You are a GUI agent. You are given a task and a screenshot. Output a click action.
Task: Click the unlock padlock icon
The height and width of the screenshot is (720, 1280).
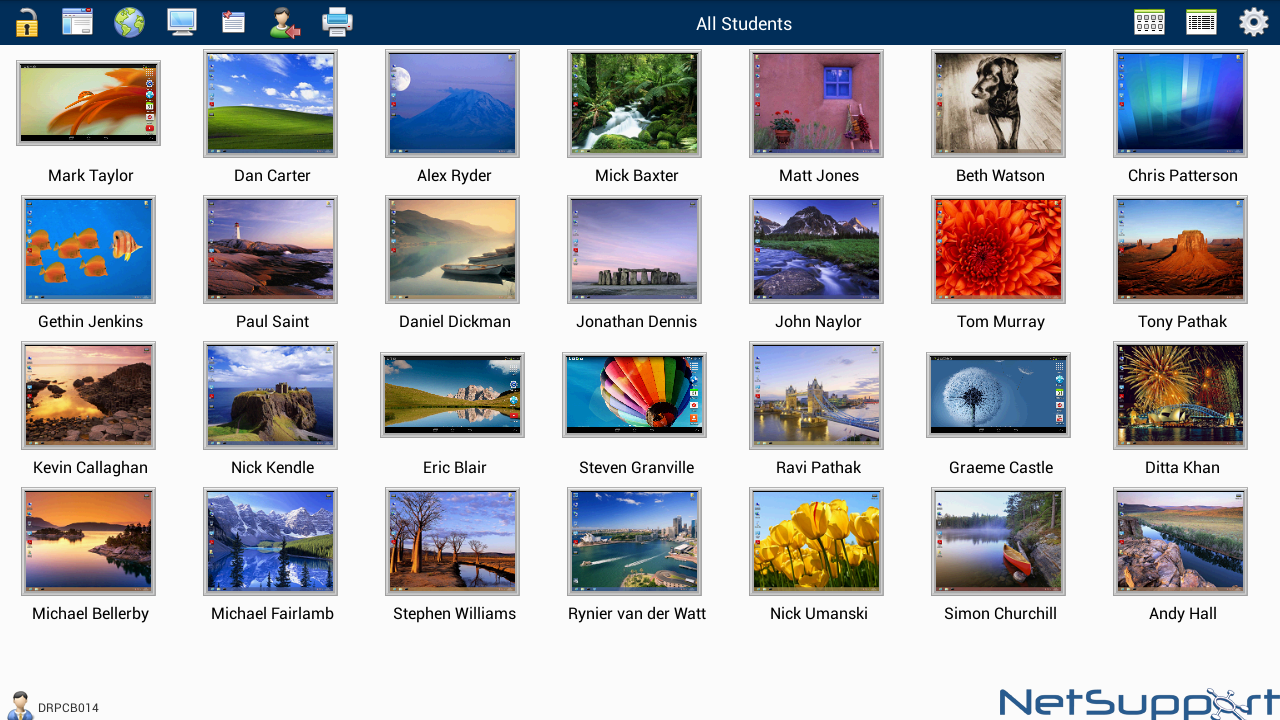27,22
